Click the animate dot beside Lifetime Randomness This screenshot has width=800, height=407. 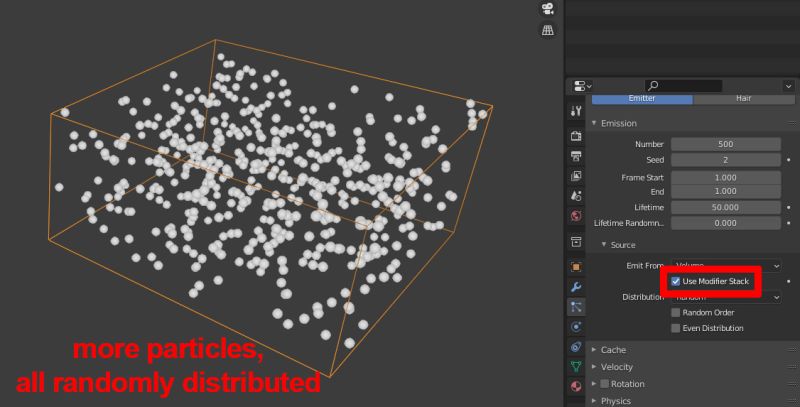pyautogui.click(x=789, y=223)
